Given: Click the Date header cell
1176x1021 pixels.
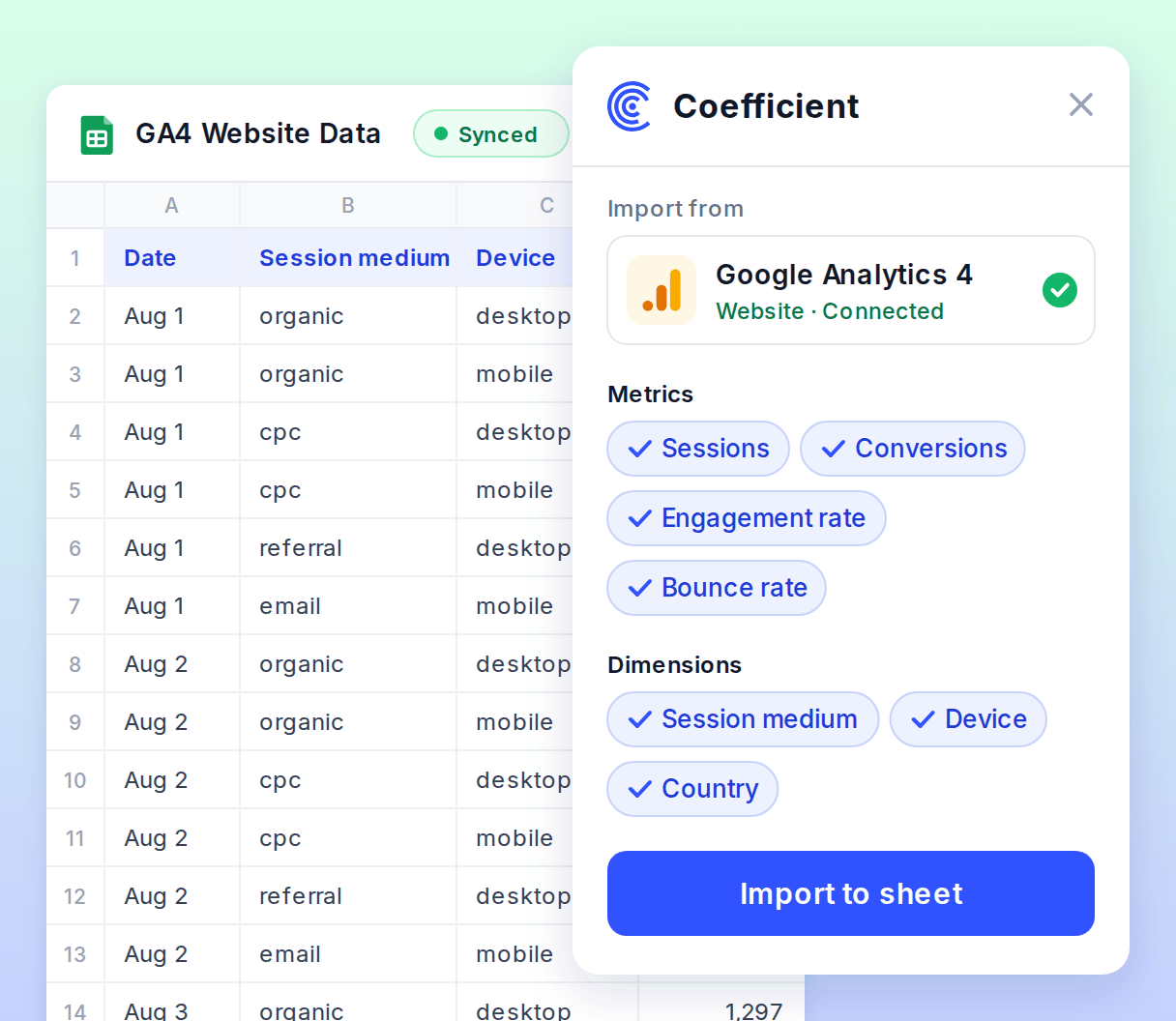Looking at the screenshot, I should (172, 258).
